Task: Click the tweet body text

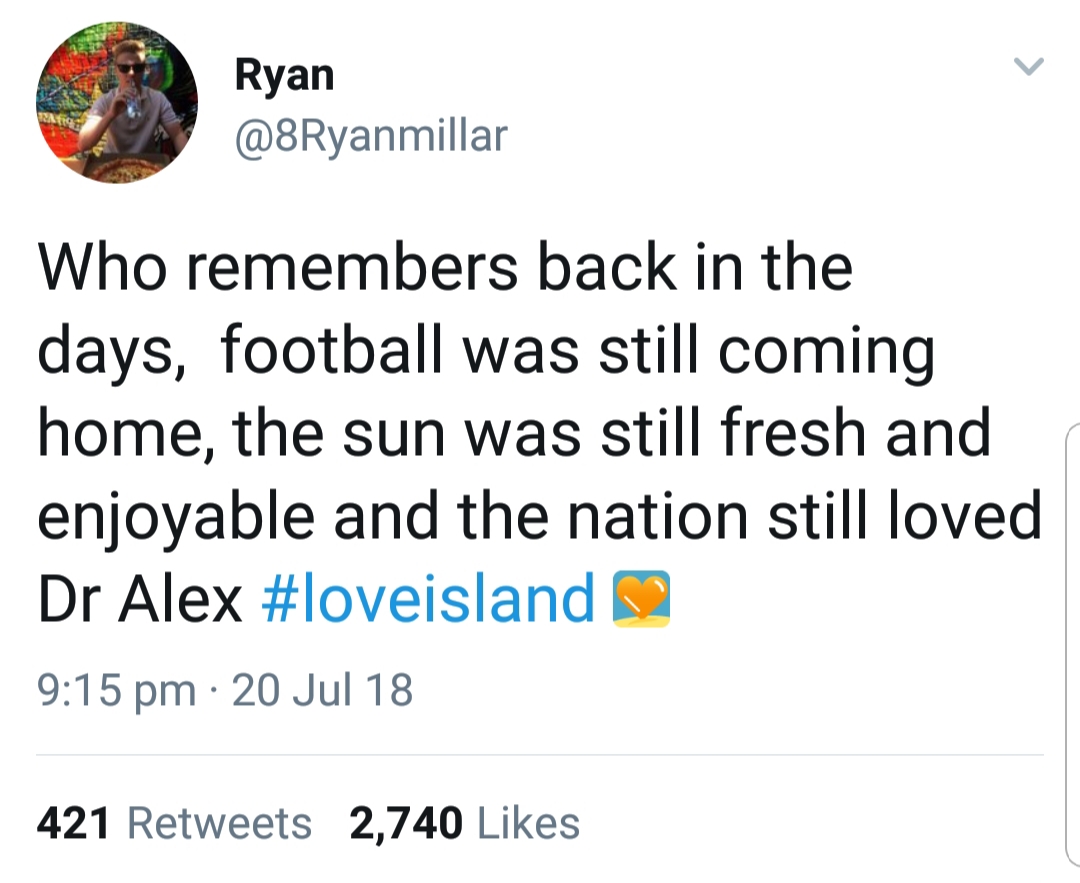Action: (x=539, y=433)
